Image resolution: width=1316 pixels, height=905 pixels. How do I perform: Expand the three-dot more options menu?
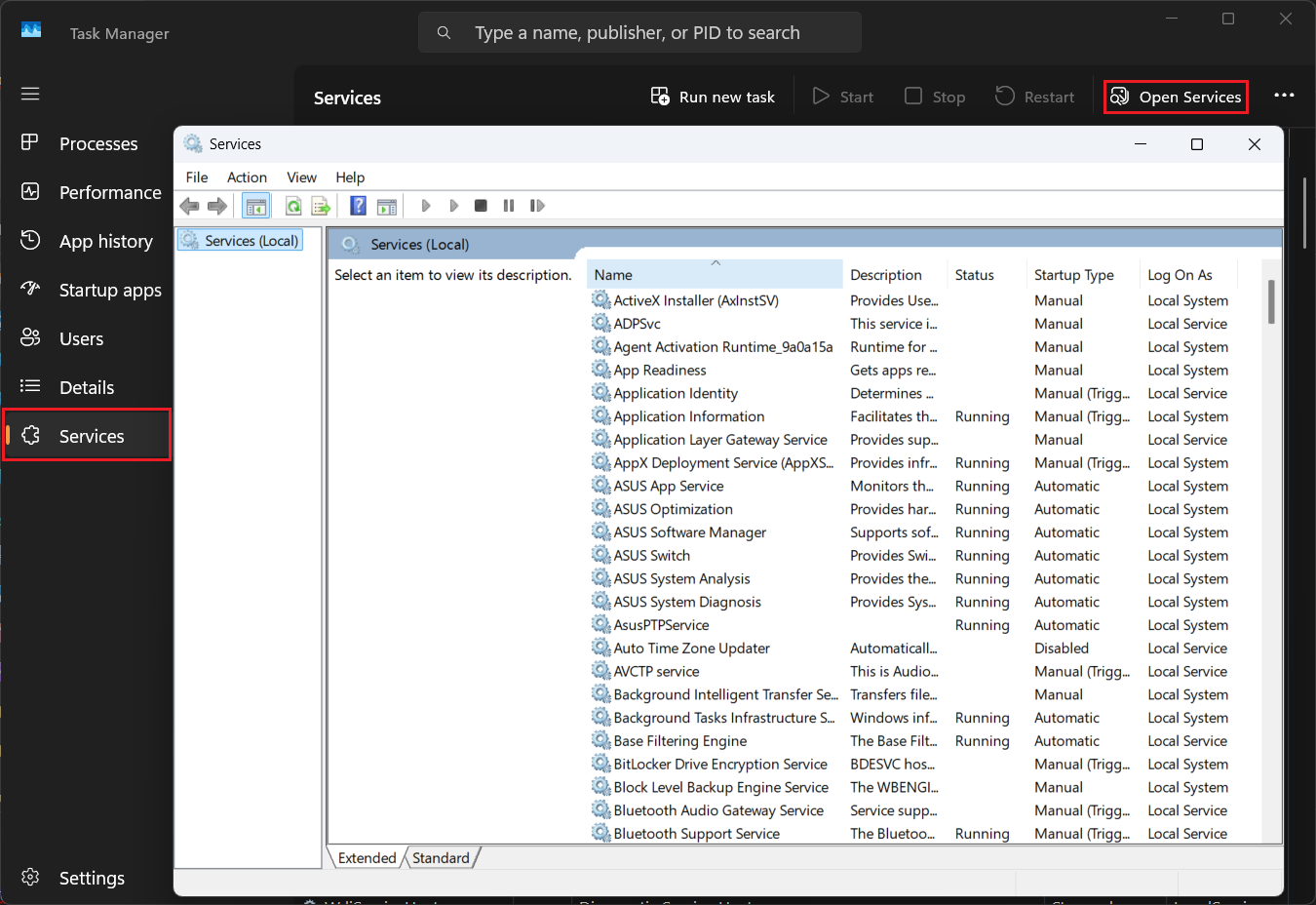point(1284,96)
